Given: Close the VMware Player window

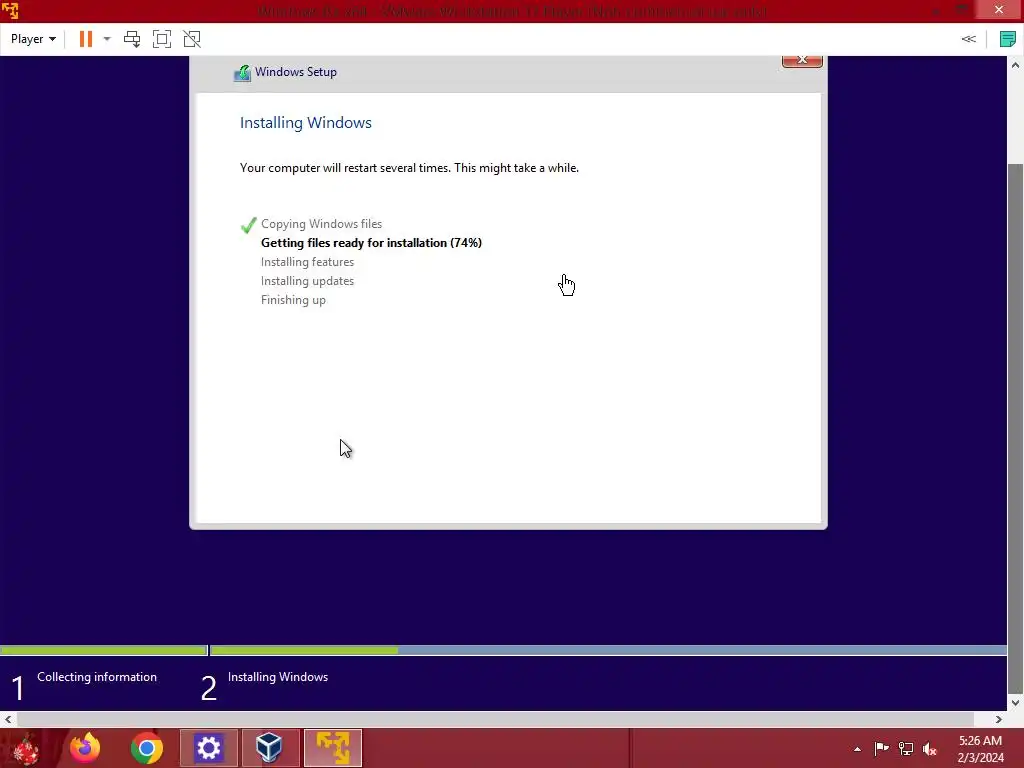Looking at the screenshot, I should (999, 10).
